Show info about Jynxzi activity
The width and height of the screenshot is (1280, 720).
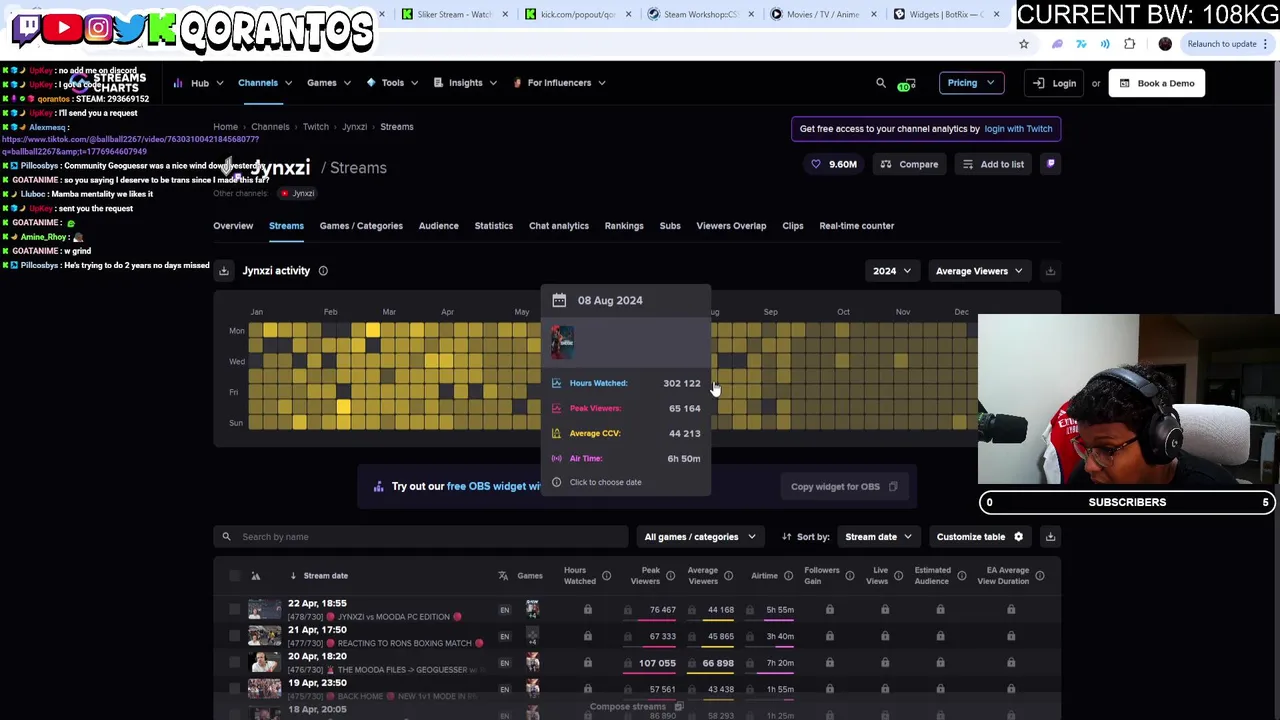323,271
